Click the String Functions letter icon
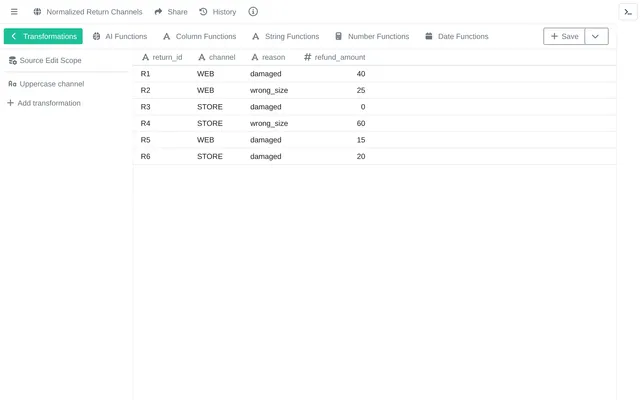 pos(256,36)
